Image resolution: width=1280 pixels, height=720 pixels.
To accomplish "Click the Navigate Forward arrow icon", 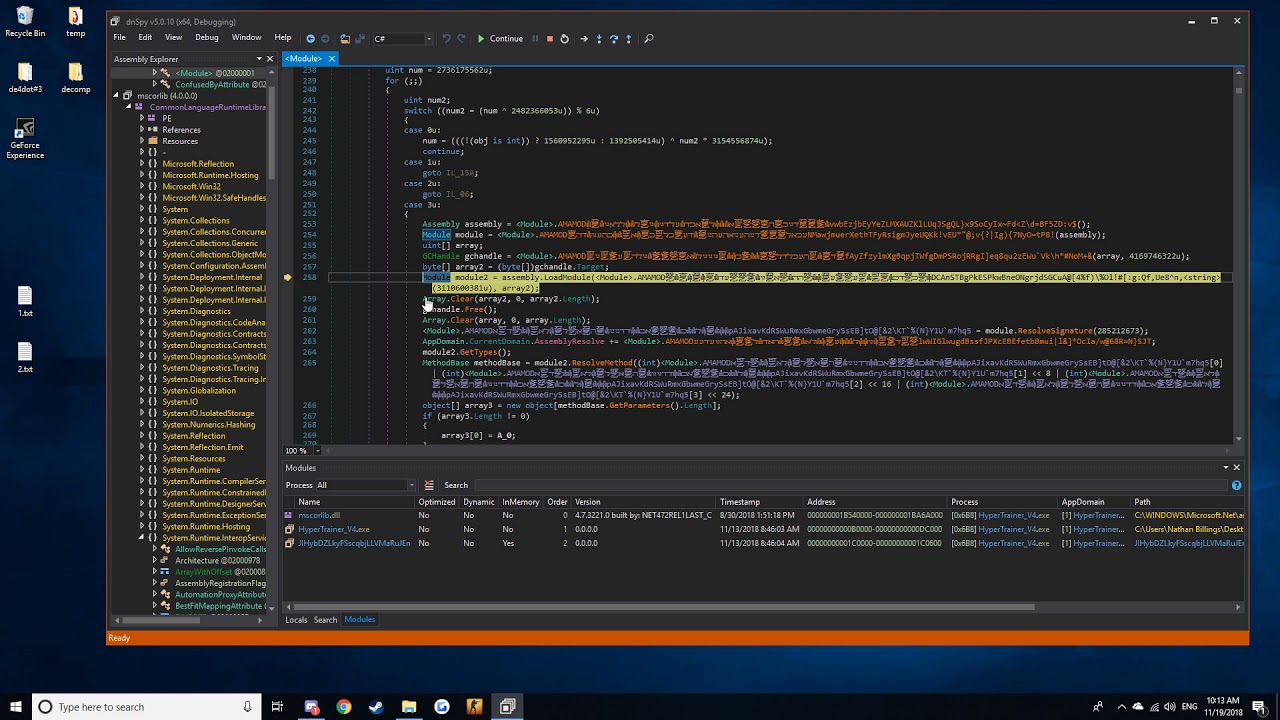I will click(x=326, y=38).
